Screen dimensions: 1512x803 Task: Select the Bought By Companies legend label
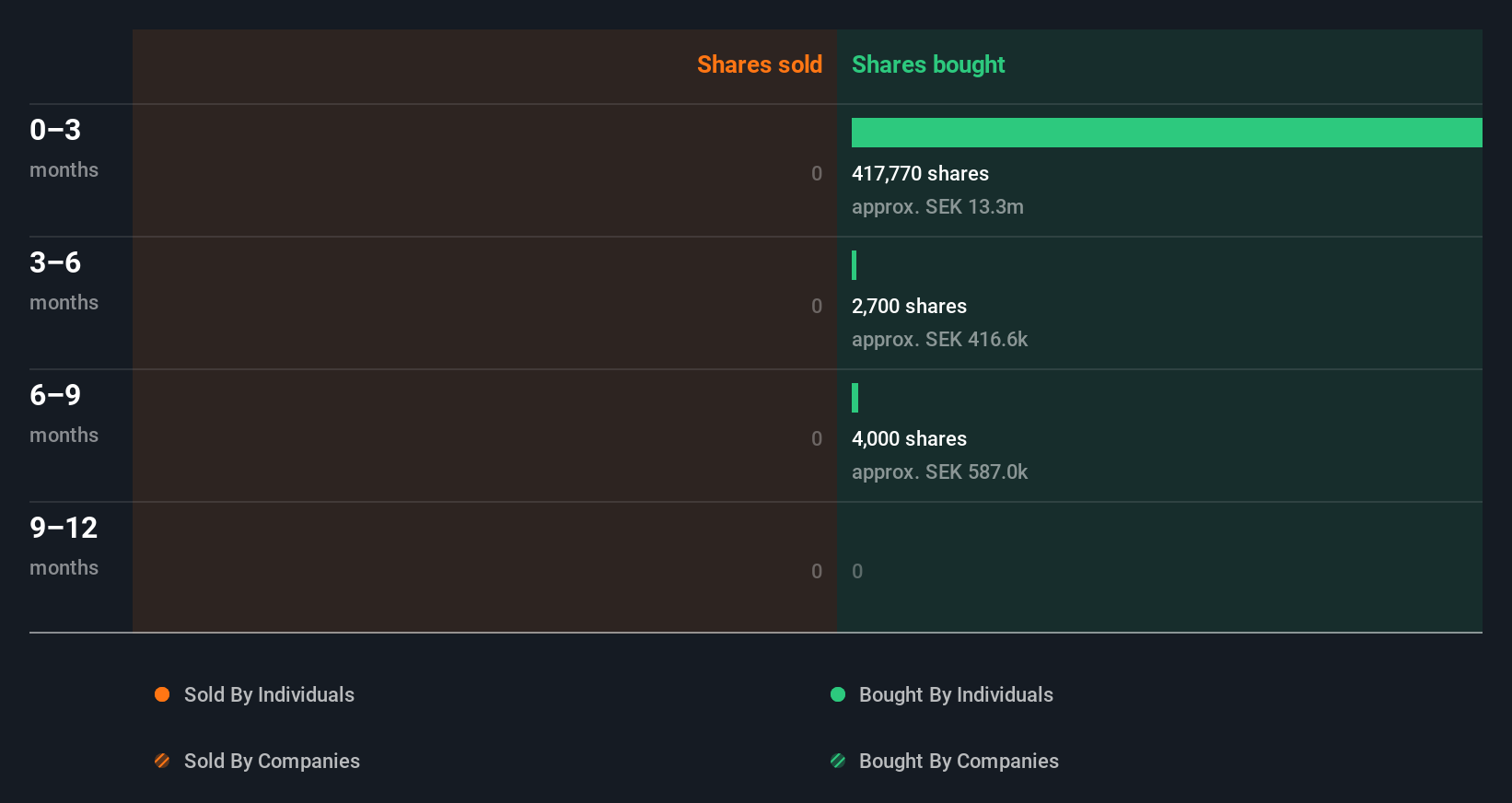click(x=959, y=761)
